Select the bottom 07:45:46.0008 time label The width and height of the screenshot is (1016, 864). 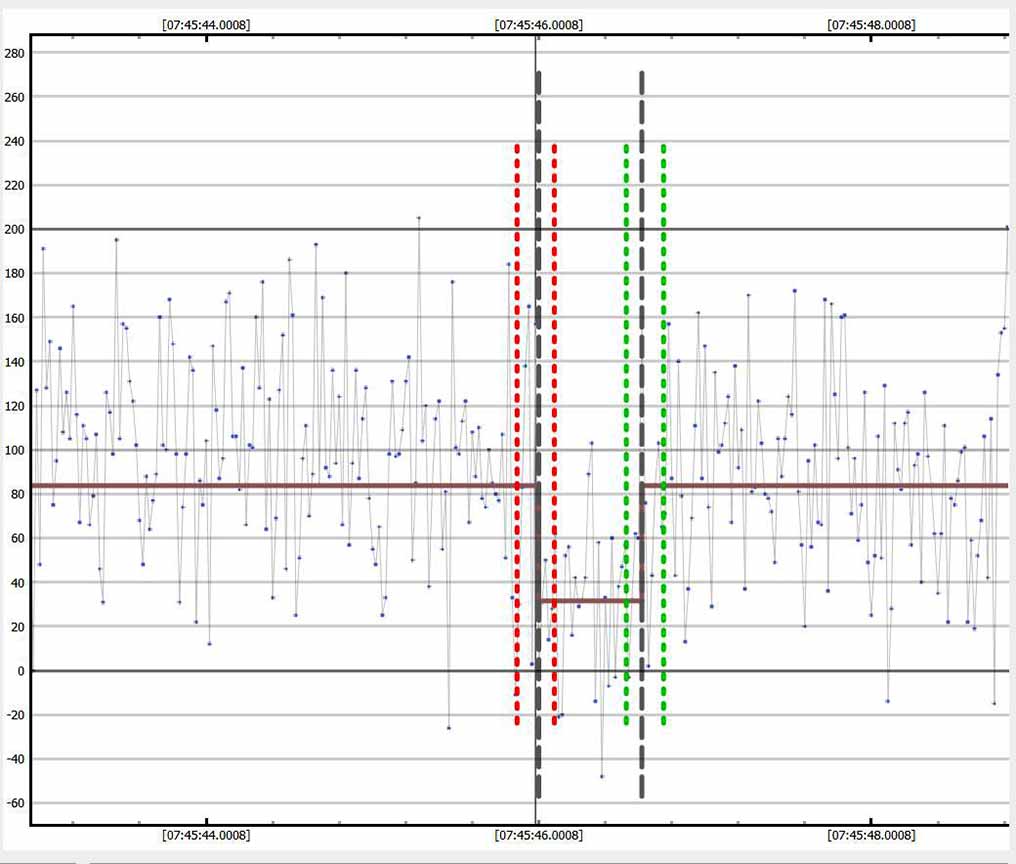(x=539, y=834)
